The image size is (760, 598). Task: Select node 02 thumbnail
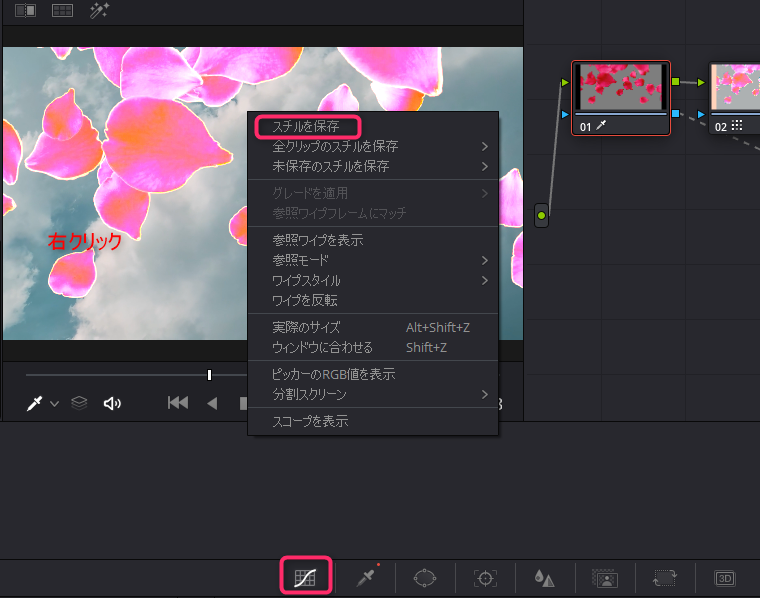pos(735,87)
